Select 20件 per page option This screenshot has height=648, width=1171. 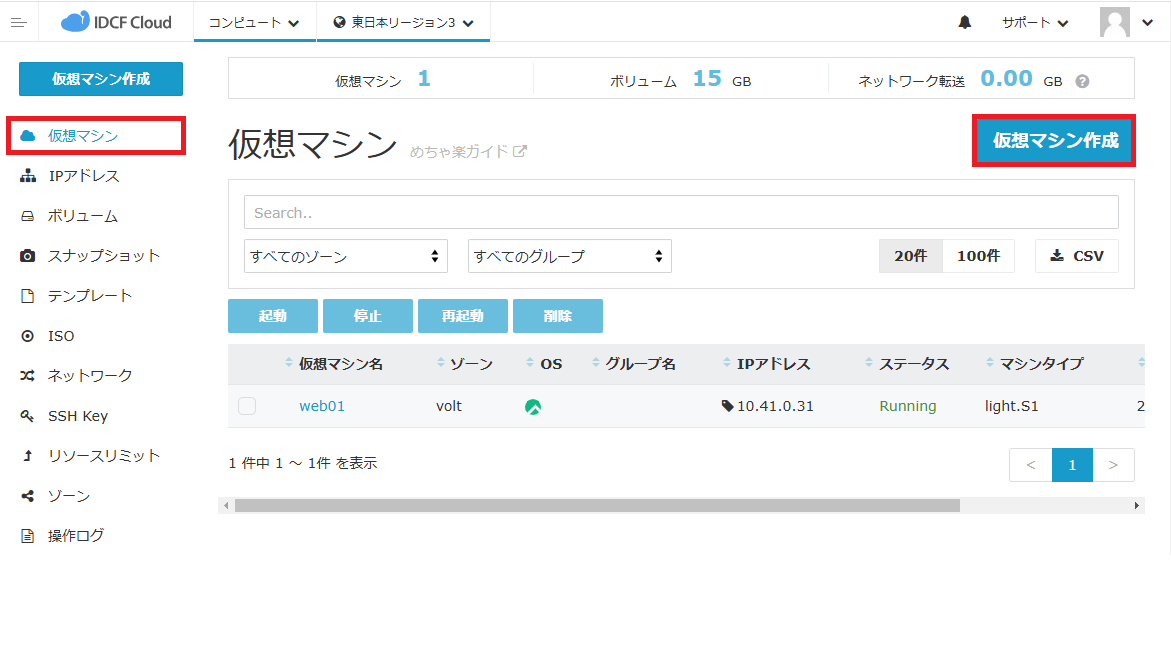click(910, 256)
